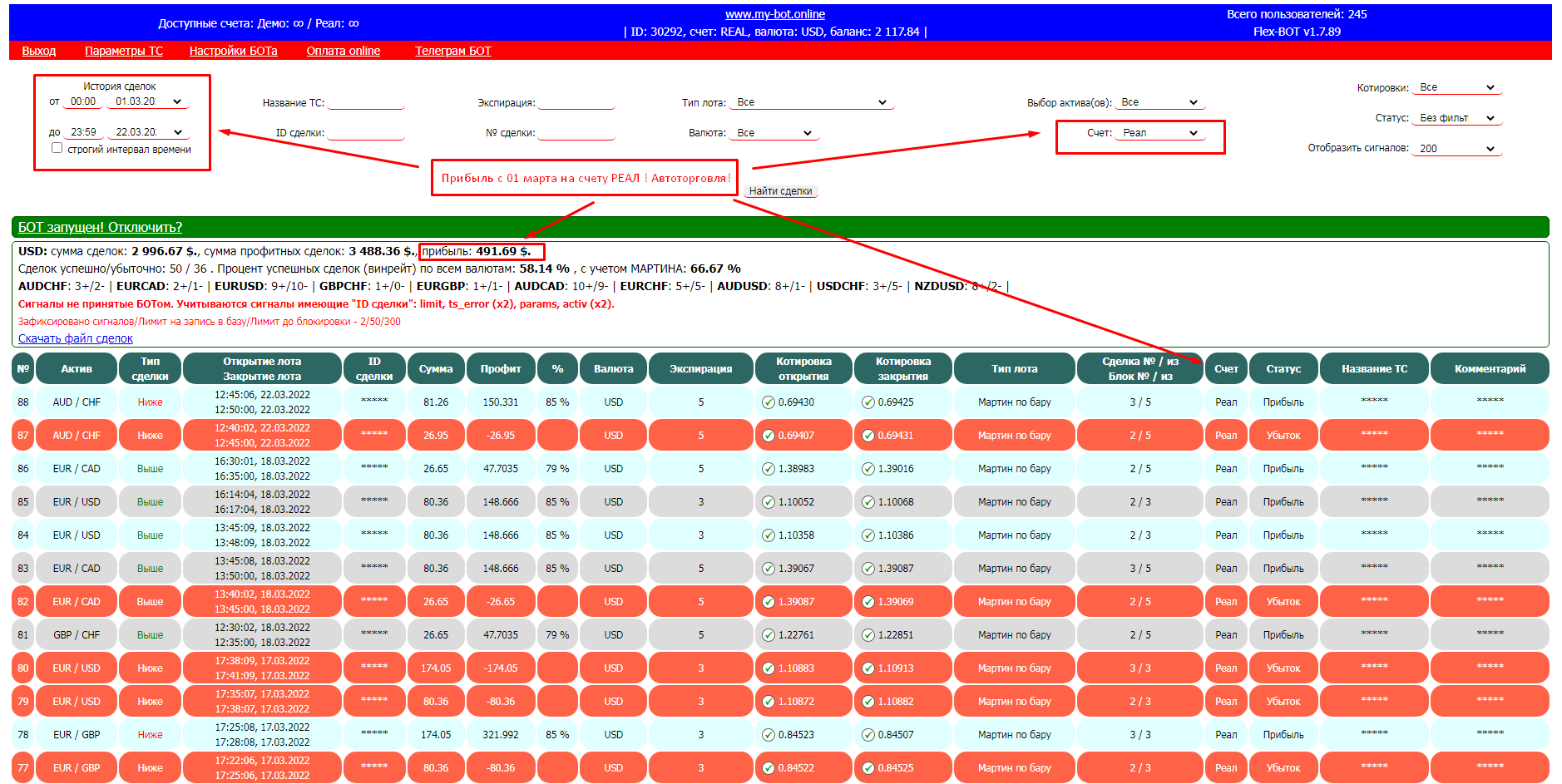Click checkmark icon beside opening quote 1.38983
This screenshot has height=784, width=1562.
coord(769,469)
